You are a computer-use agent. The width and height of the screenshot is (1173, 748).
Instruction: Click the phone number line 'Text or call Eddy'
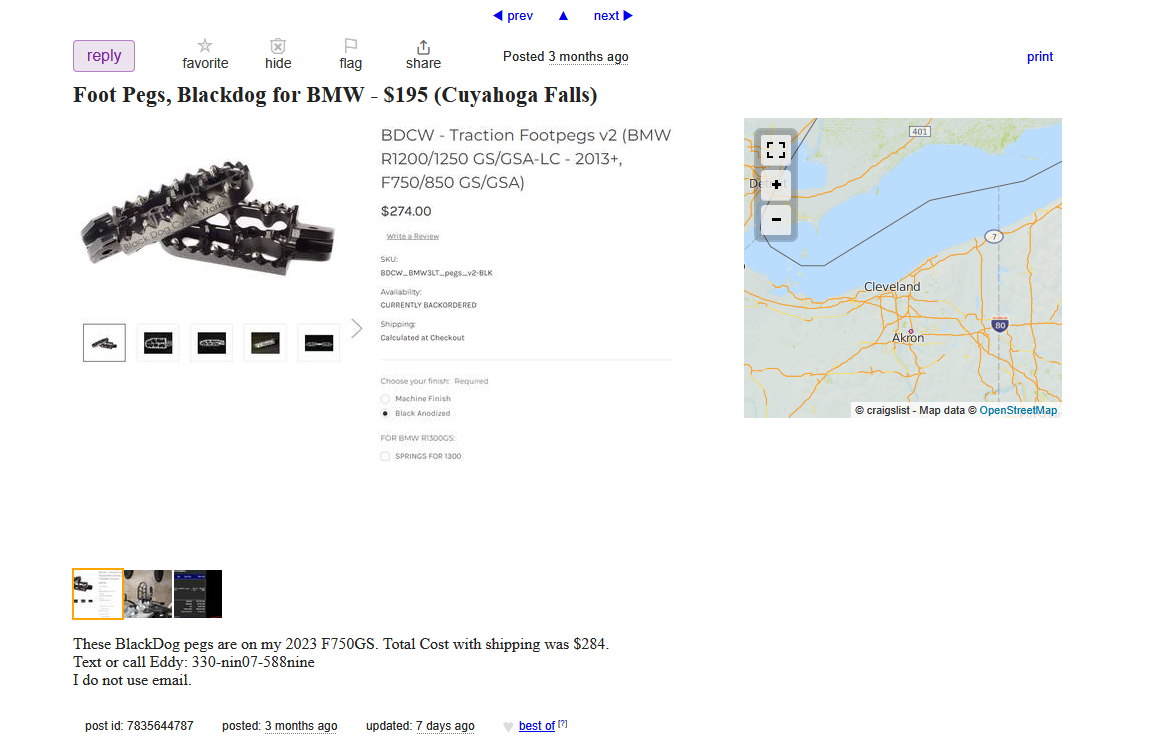point(194,662)
